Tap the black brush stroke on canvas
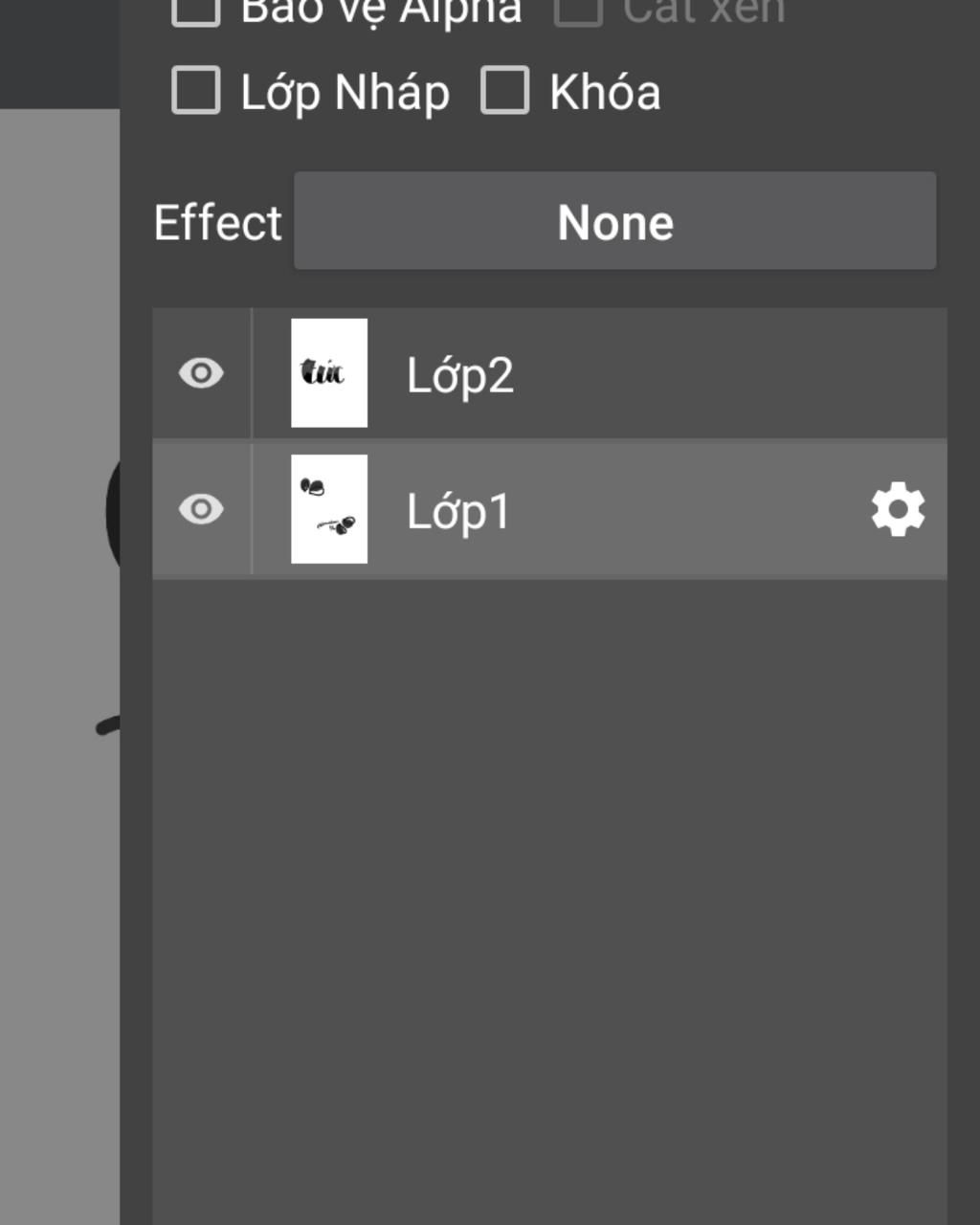The width and height of the screenshot is (980, 1225). (109, 726)
